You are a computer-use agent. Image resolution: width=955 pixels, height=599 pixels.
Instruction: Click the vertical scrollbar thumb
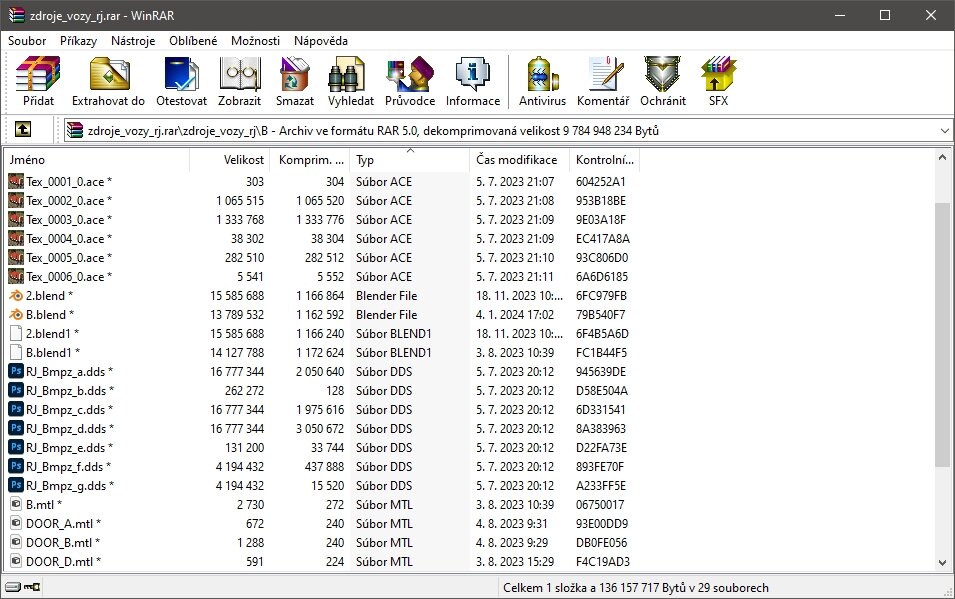(942, 335)
